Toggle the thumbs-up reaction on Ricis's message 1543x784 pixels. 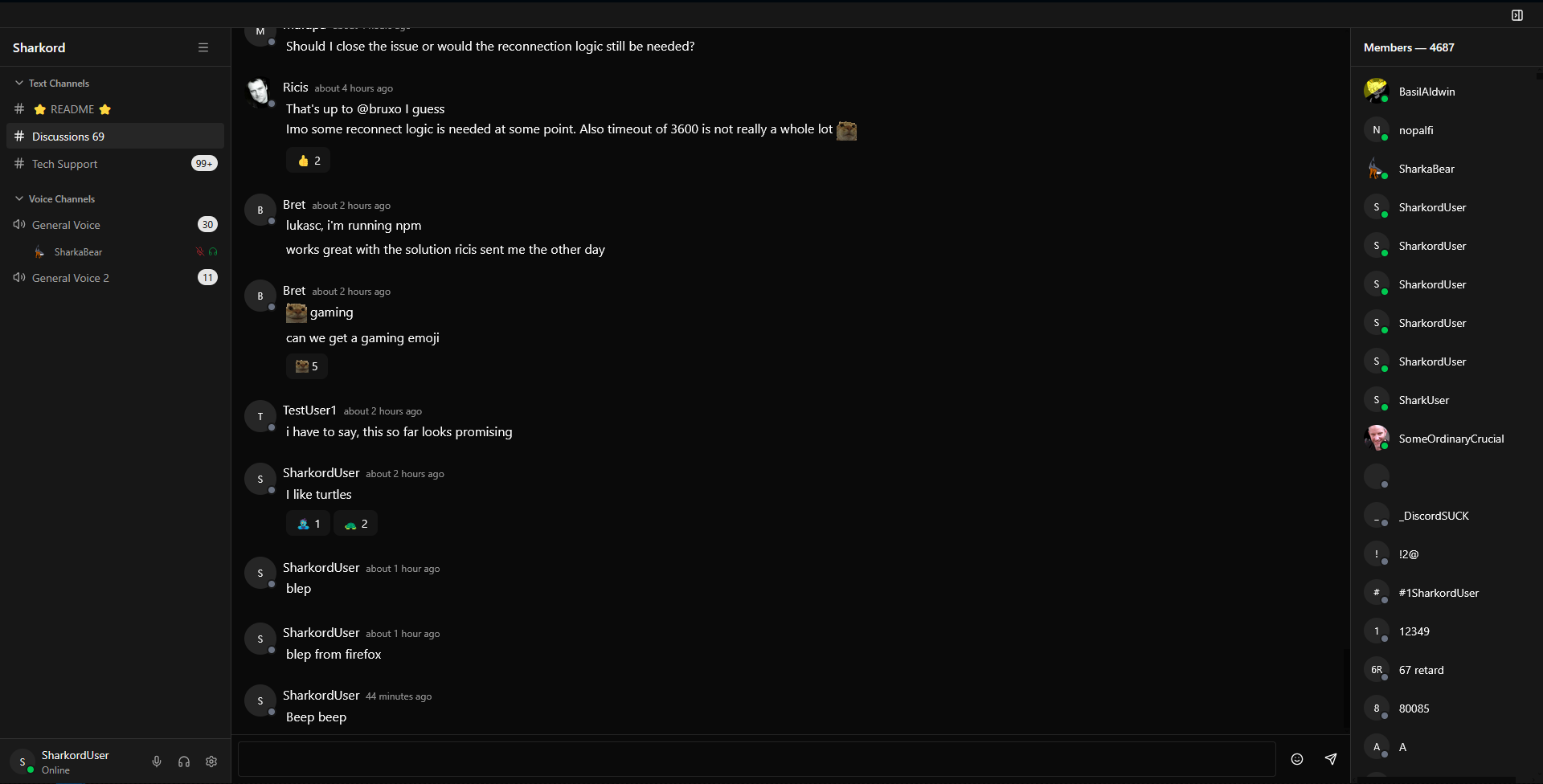tap(308, 160)
